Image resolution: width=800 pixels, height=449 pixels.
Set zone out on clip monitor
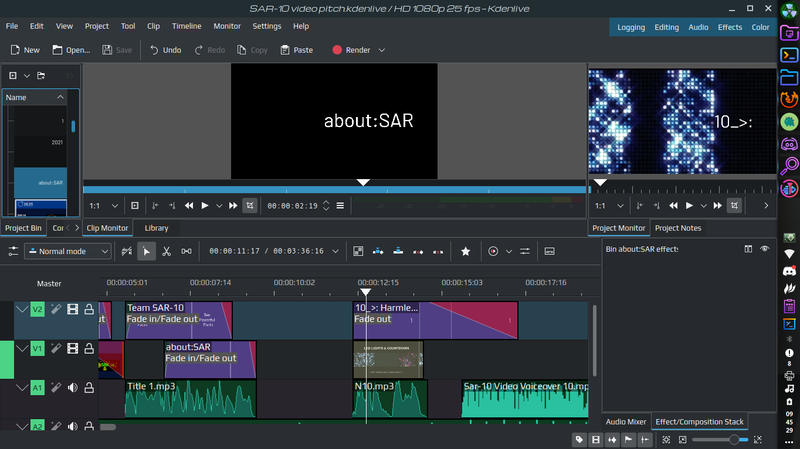pyautogui.click(x=172, y=206)
